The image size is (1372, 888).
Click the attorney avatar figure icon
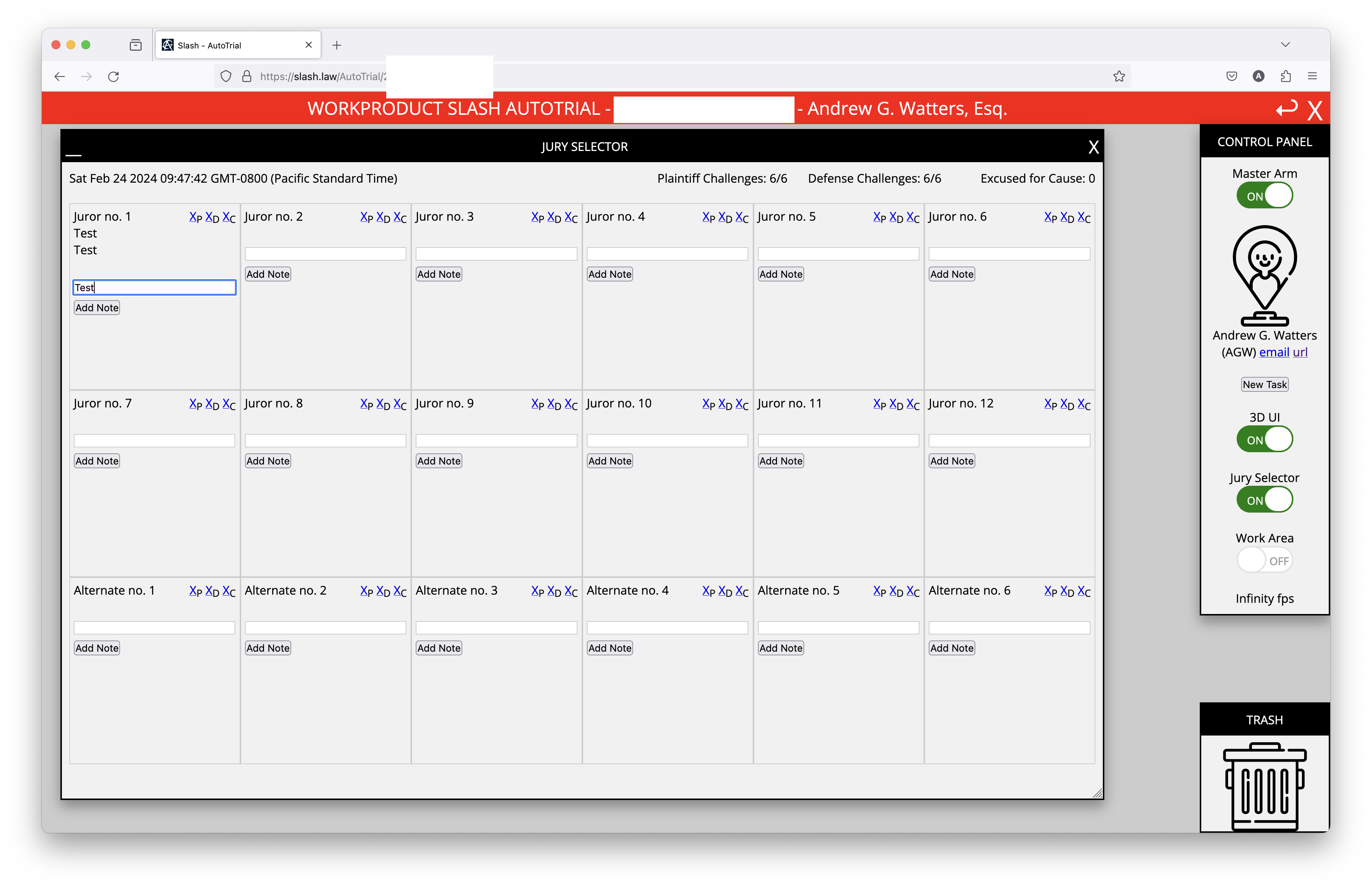click(x=1264, y=275)
